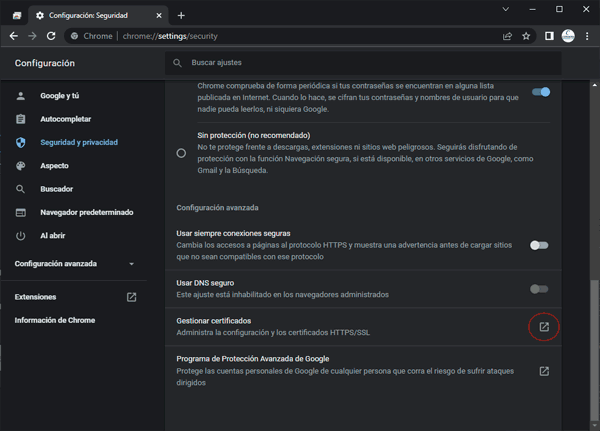
Task: Click the forward navigation arrow
Action: click(33, 36)
